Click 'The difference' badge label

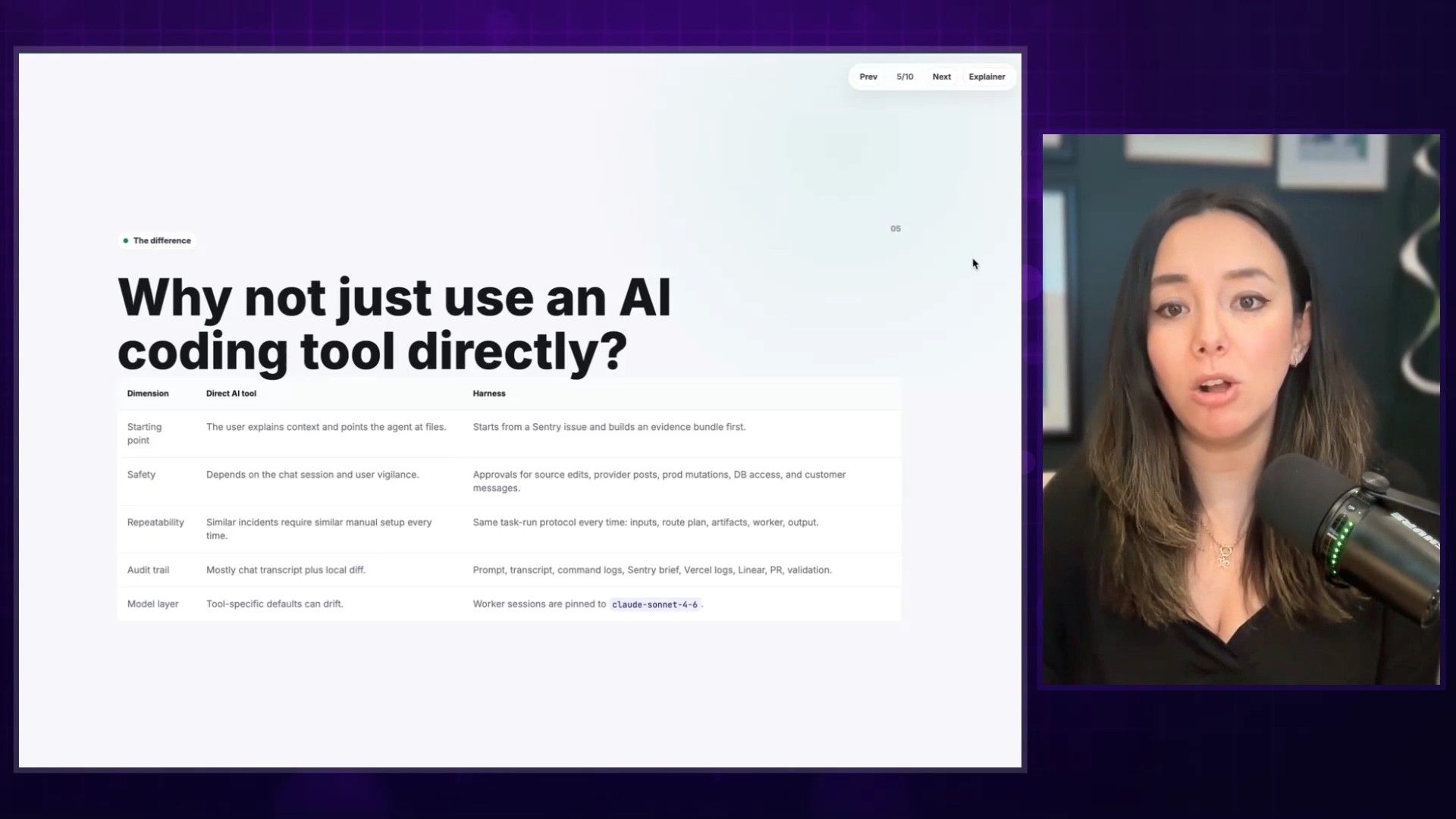(x=162, y=240)
